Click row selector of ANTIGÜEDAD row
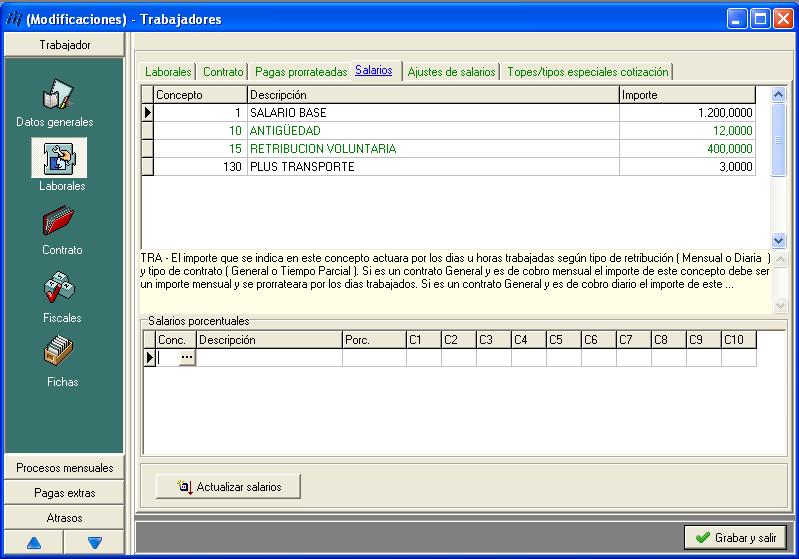Viewport: 799px width, 559px height. pos(148,130)
